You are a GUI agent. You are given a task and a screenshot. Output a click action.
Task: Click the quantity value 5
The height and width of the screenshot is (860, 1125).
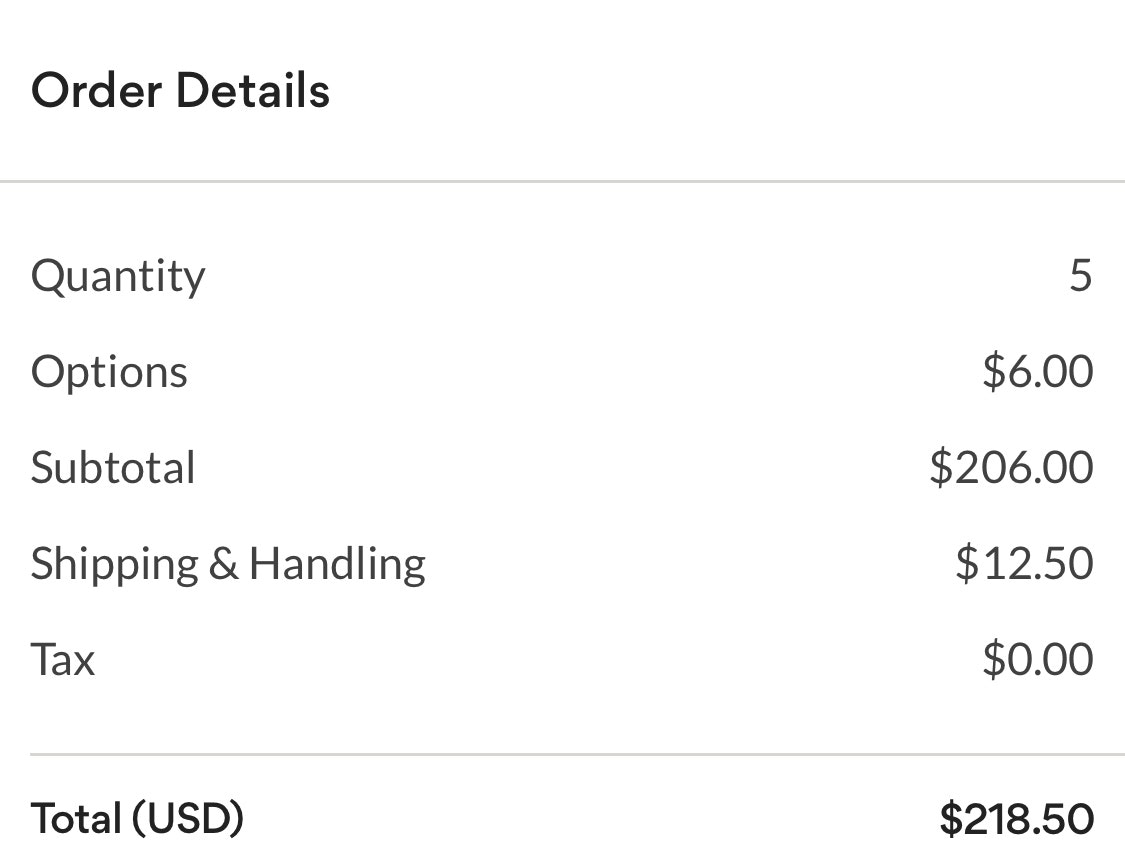pyautogui.click(x=1080, y=275)
